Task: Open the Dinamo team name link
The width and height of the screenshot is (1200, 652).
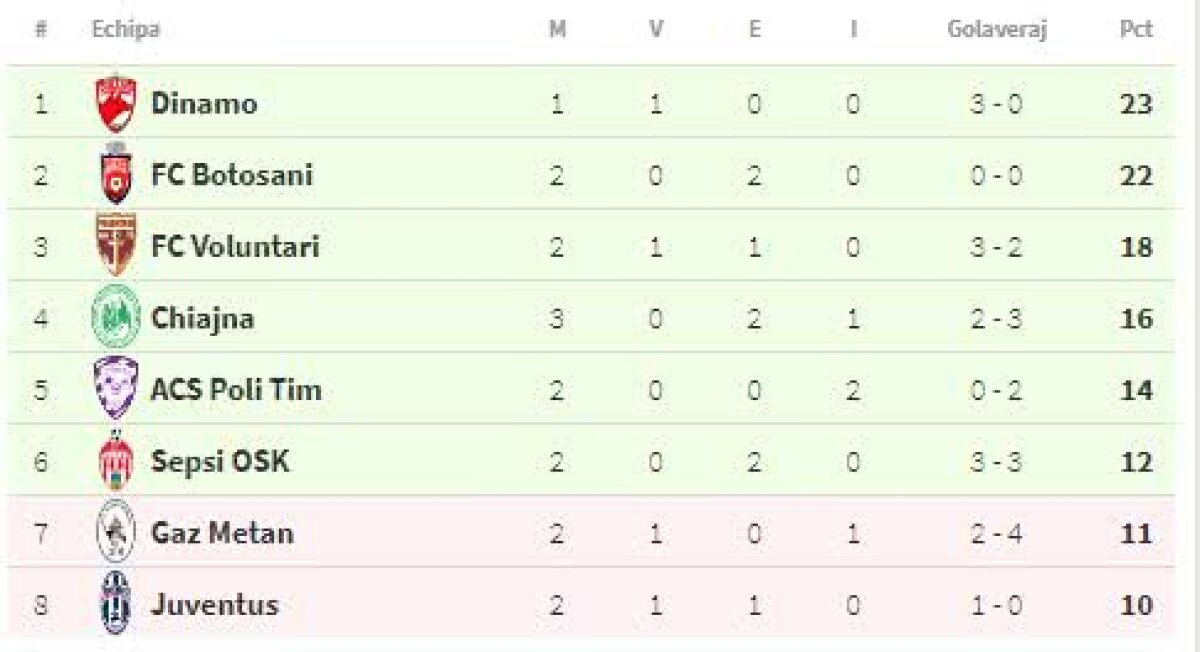Action: coord(204,103)
